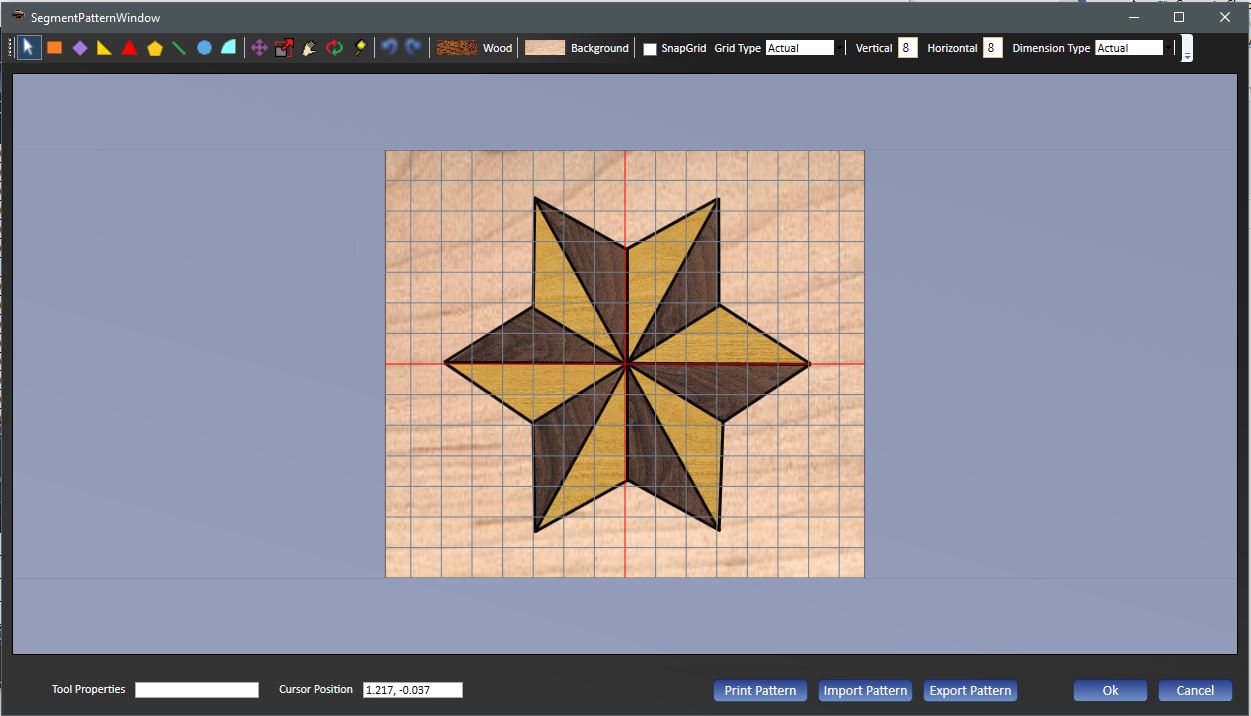Click the purple move arrows tool
The height and width of the screenshot is (716, 1251).
(x=259, y=48)
